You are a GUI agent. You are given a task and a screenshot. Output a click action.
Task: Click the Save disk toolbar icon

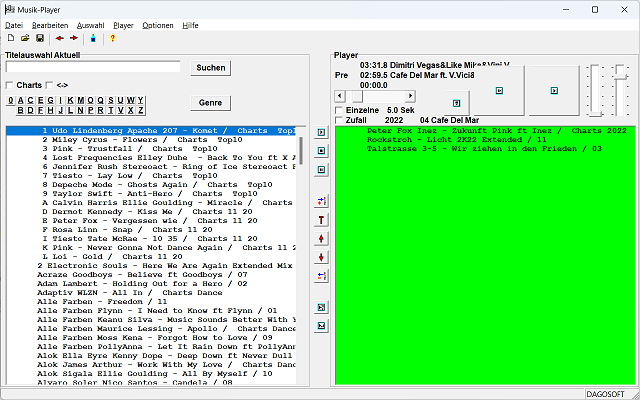pyautogui.click(x=39, y=38)
